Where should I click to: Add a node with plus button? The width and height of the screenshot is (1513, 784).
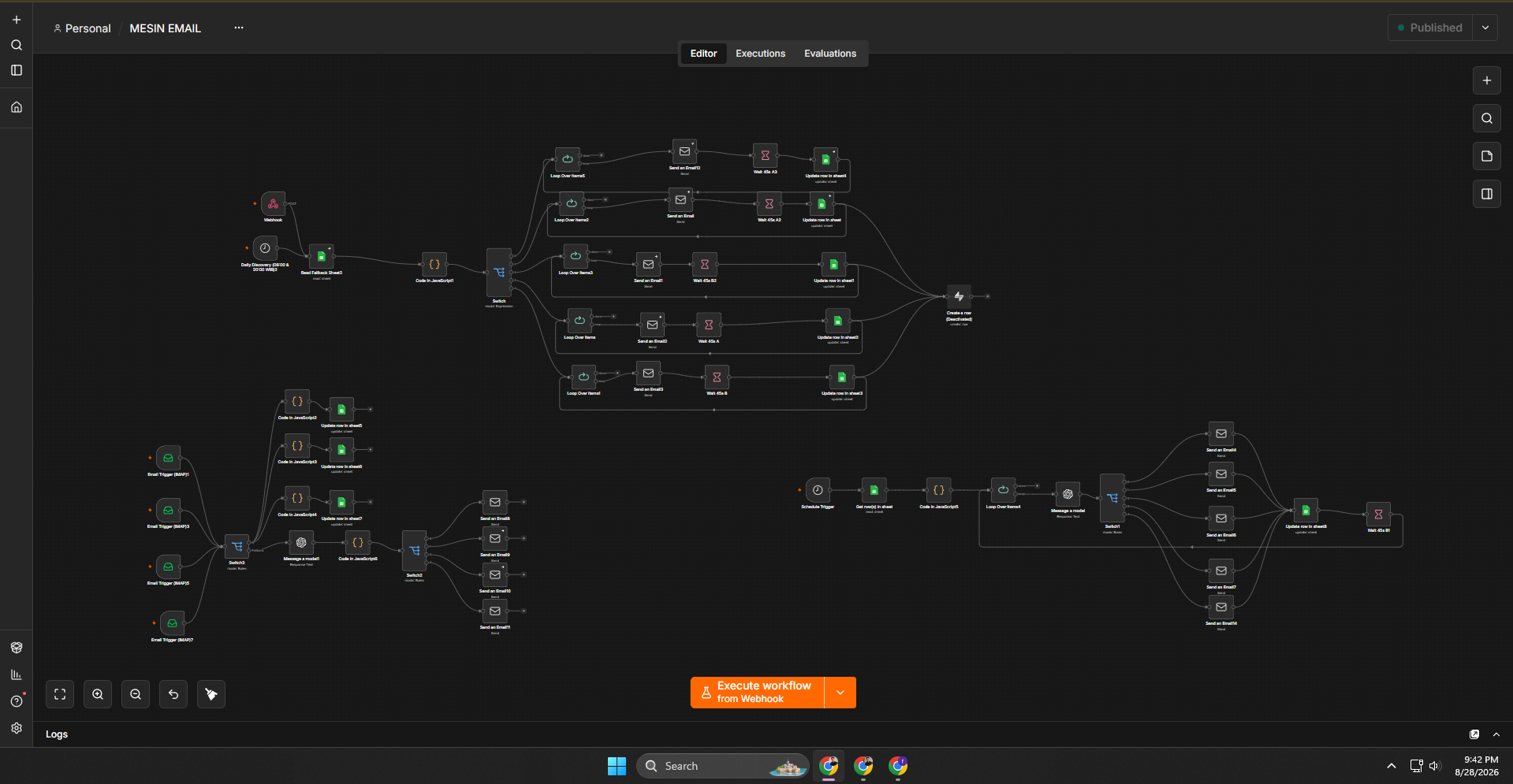click(1487, 80)
